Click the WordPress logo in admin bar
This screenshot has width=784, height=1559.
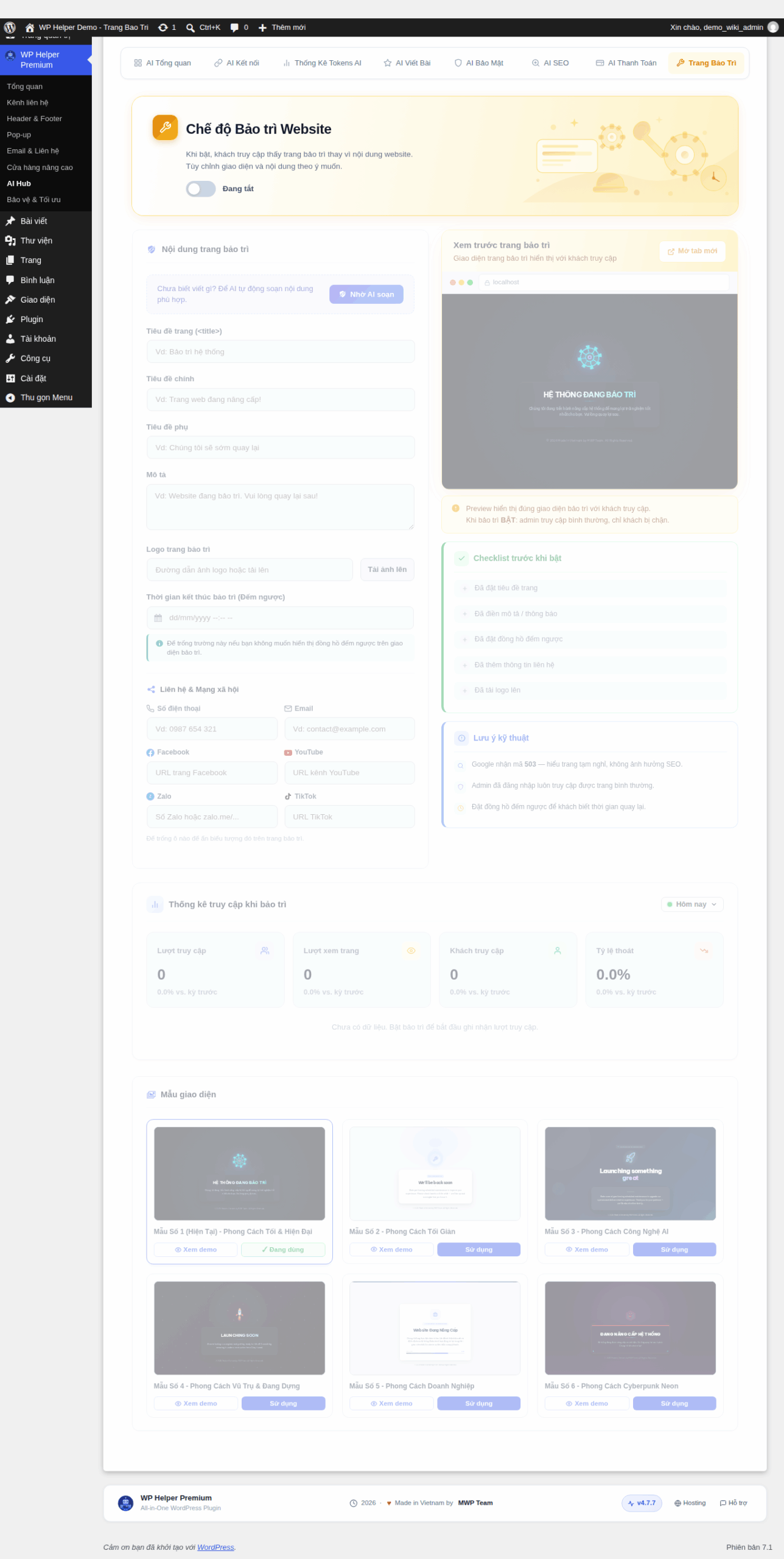[x=10, y=27]
